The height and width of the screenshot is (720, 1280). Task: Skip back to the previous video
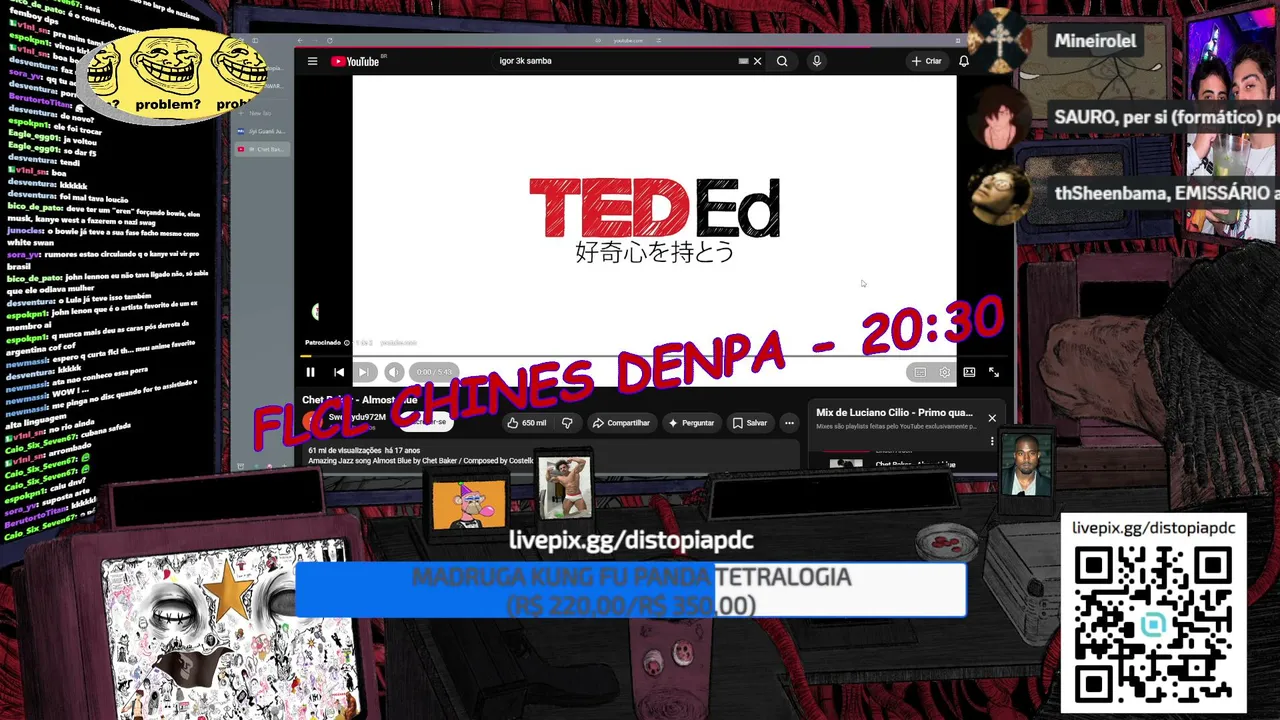(339, 372)
